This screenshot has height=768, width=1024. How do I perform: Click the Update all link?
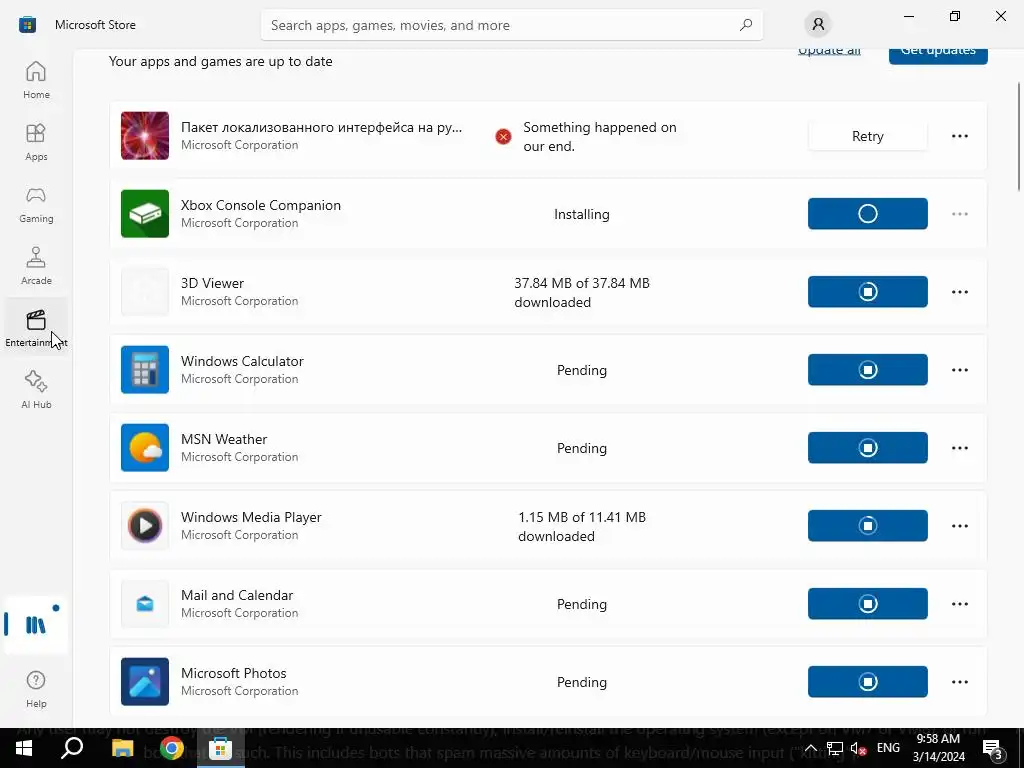pyautogui.click(x=829, y=51)
